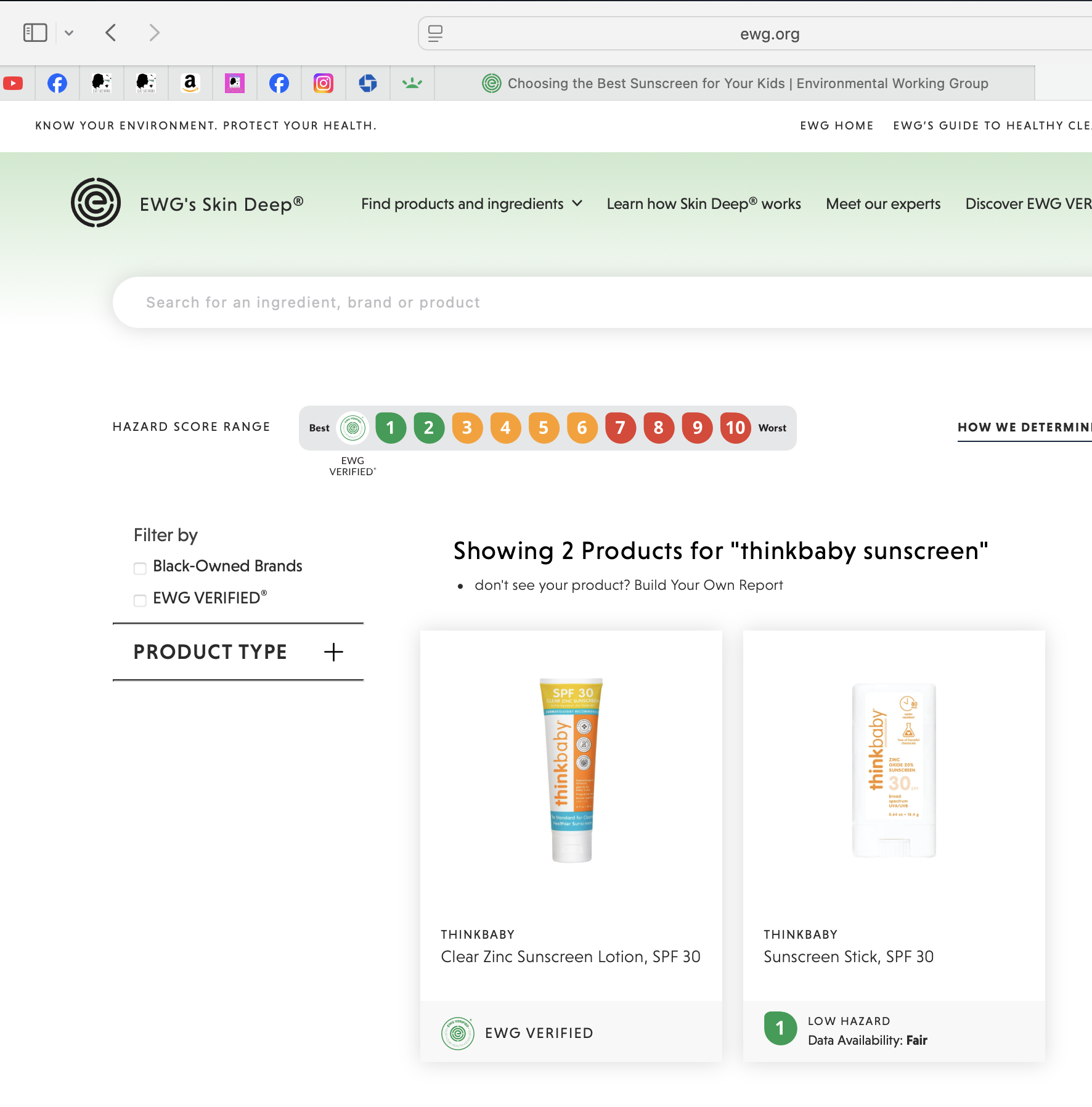Click hazard score 1 green circle
The height and width of the screenshot is (1107, 1092).
tap(391, 428)
